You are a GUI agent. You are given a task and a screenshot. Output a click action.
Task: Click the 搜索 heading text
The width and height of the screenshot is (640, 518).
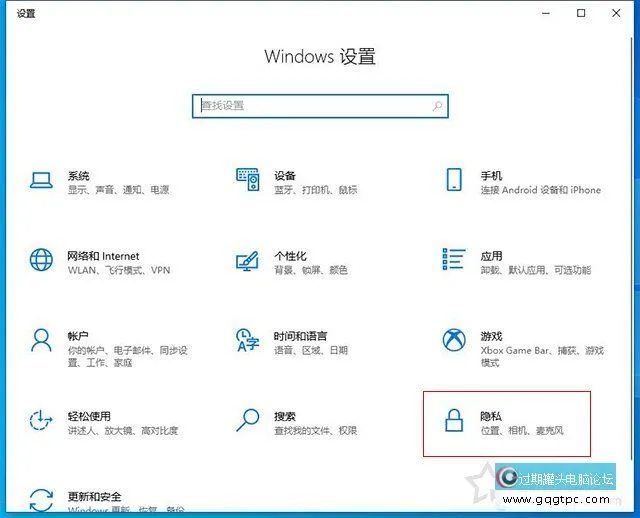[x=285, y=416]
